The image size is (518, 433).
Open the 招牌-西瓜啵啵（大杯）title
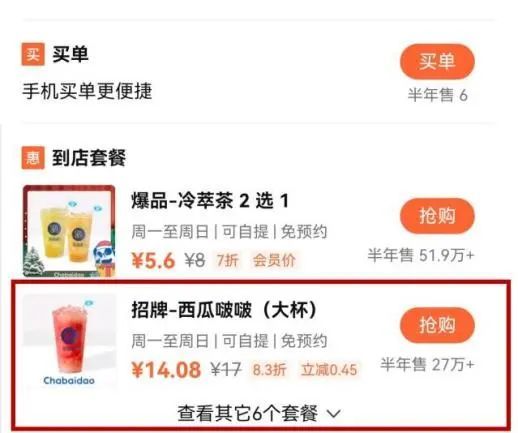click(x=224, y=310)
